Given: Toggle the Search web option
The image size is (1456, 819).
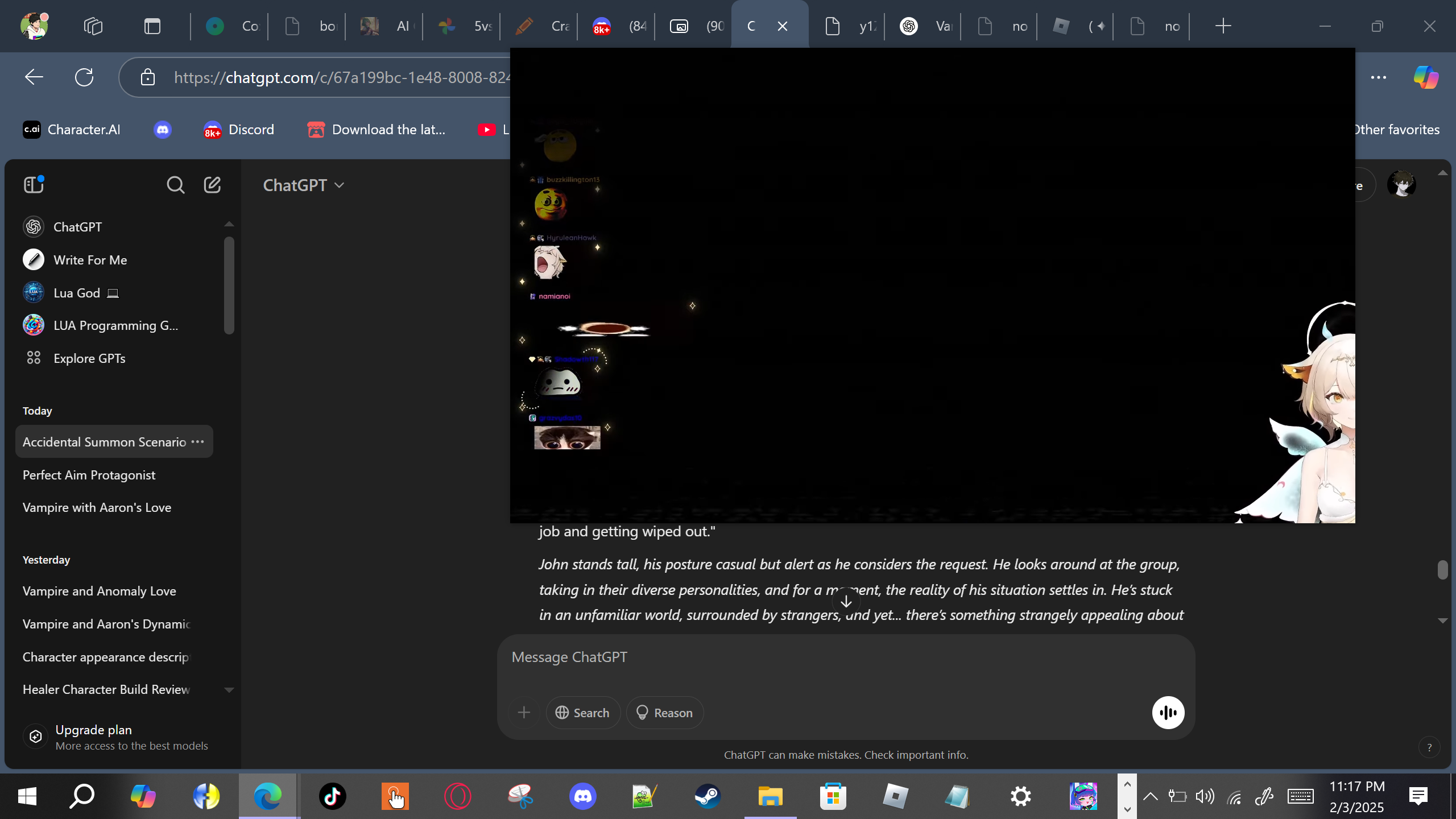Looking at the screenshot, I should pos(583,713).
